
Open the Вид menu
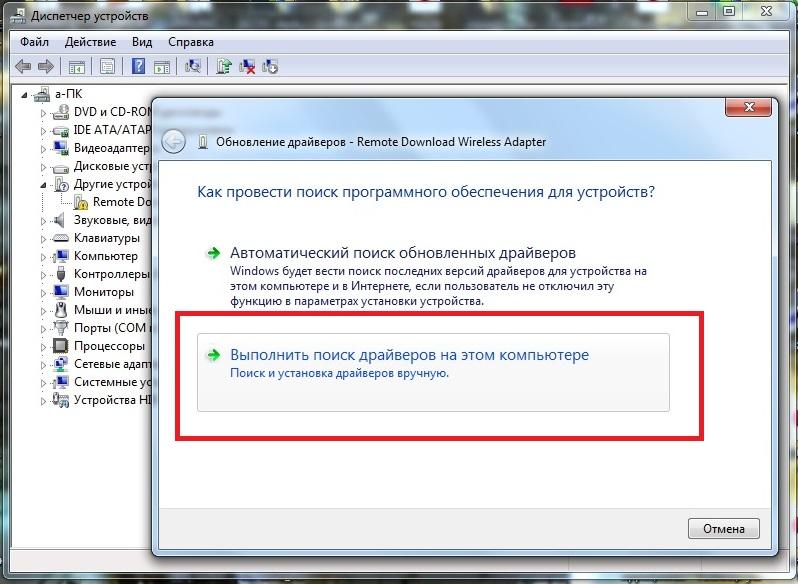(142, 42)
